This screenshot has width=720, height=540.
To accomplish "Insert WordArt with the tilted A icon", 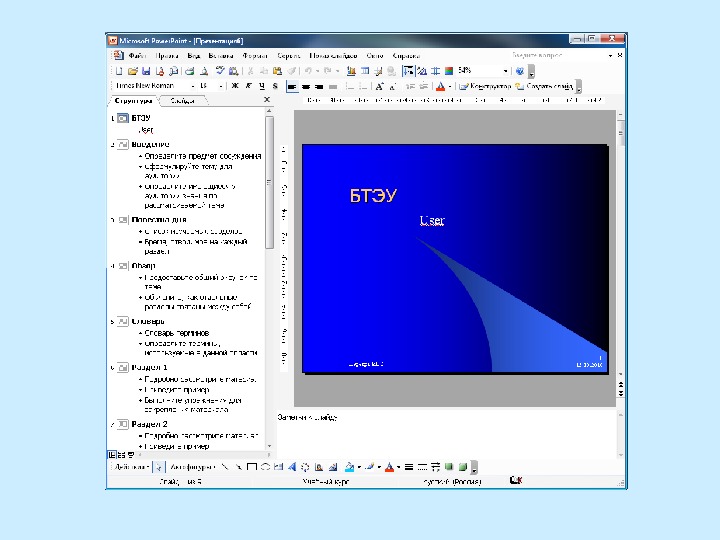I will (x=292, y=467).
